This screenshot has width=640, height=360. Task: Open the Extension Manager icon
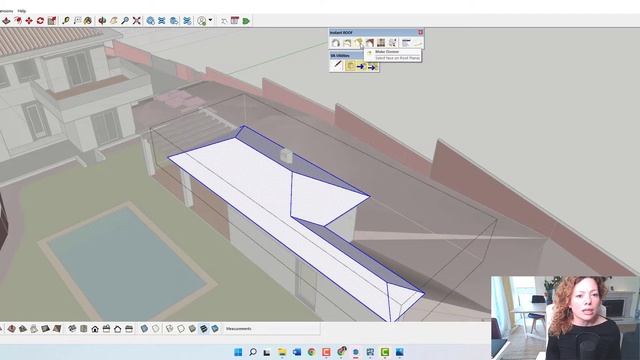[x=187, y=20]
